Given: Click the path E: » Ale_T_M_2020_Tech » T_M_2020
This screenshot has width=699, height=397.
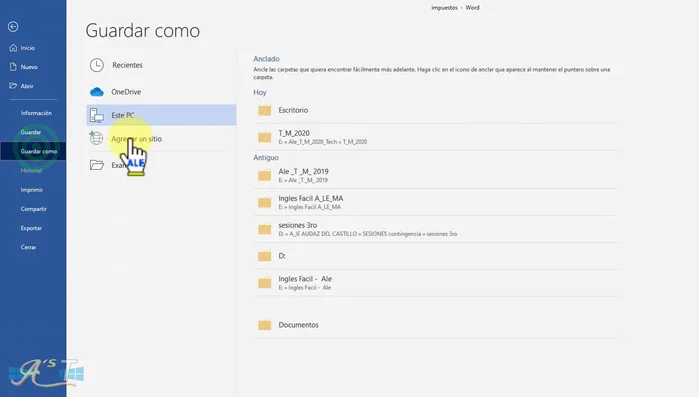Looking at the screenshot, I should 323,142.
